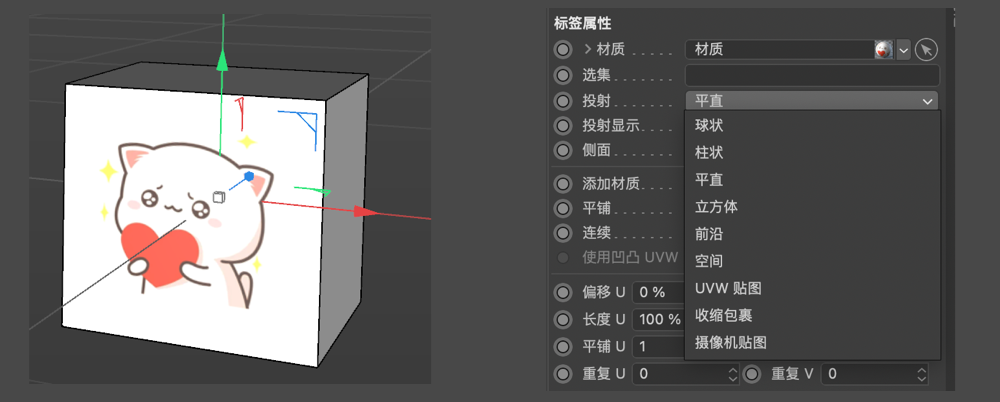This screenshot has width=1000, height=402.
Task: Click the 重复 U stepper arrows
Action: (733, 374)
